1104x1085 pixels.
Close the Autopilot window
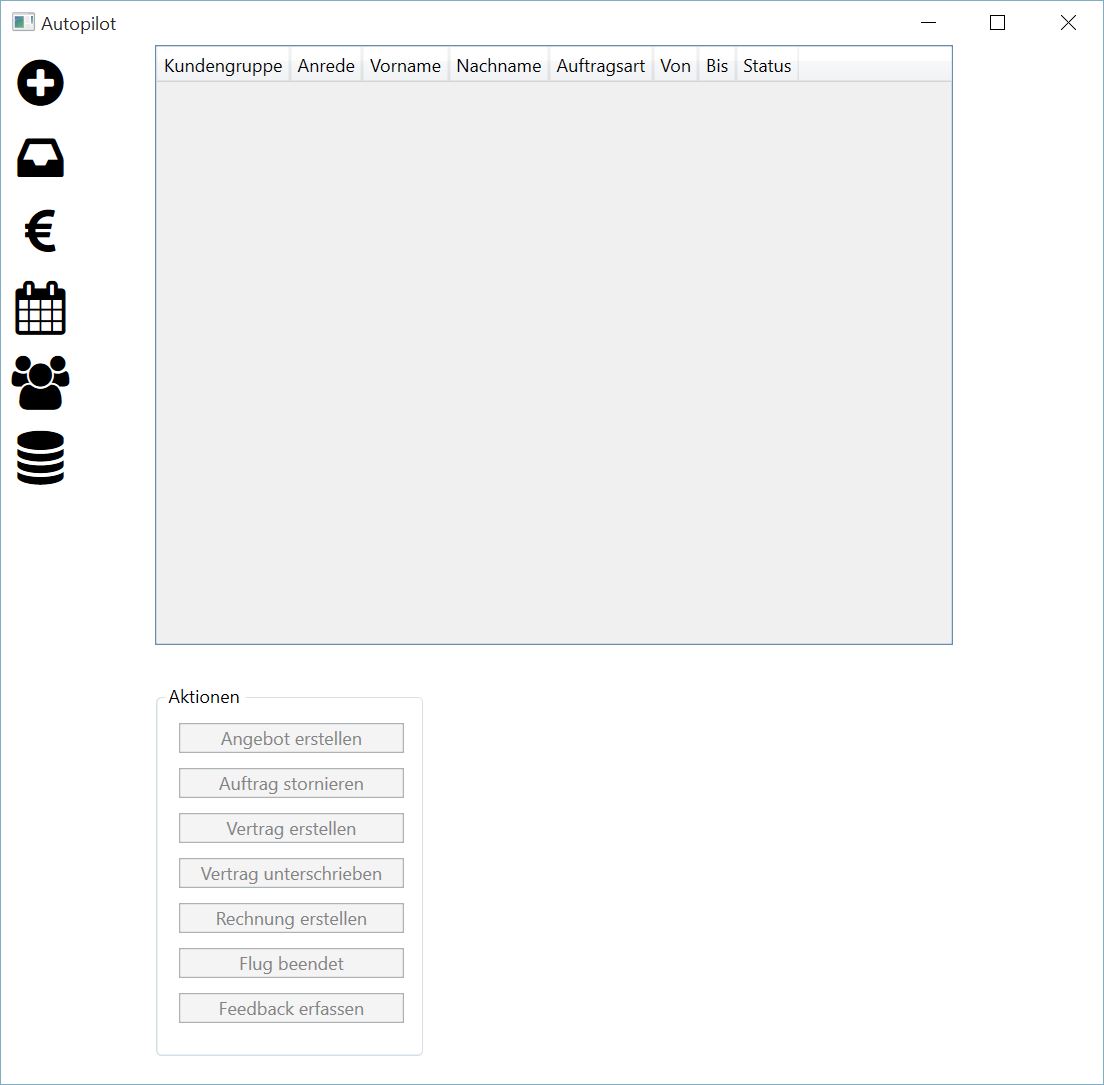(x=1068, y=23)
